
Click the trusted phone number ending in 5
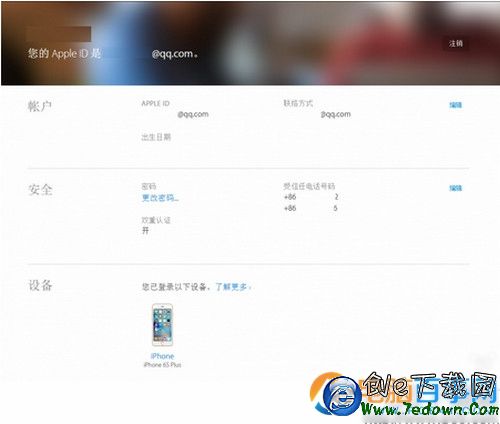(311, 208)
